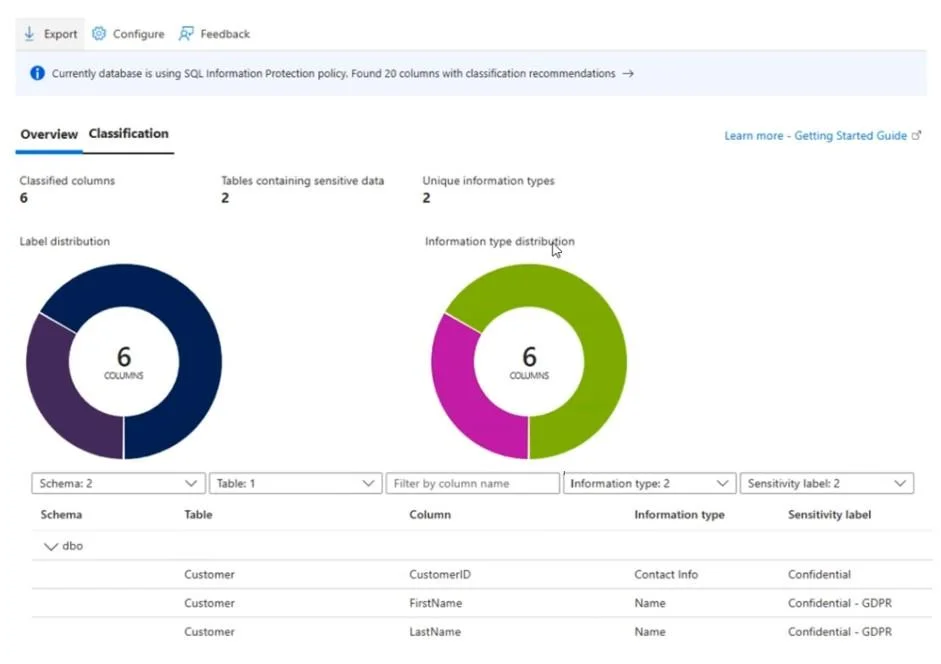Click the Export download icon
Viewport: 941px width, 664px height.
pyautogui.click(x=29, y=34)
